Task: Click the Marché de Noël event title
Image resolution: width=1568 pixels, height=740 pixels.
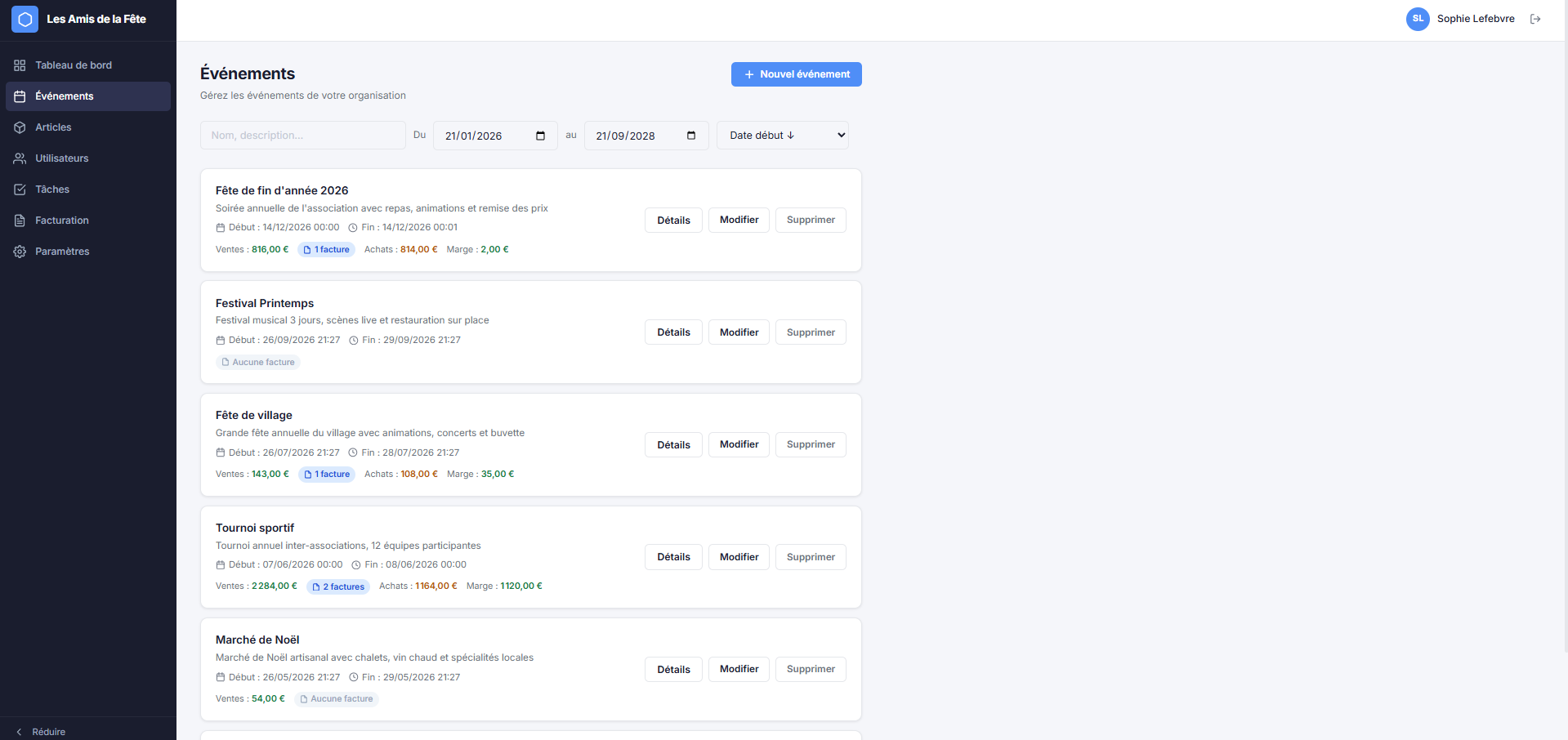Action: (x=257, y=640)
